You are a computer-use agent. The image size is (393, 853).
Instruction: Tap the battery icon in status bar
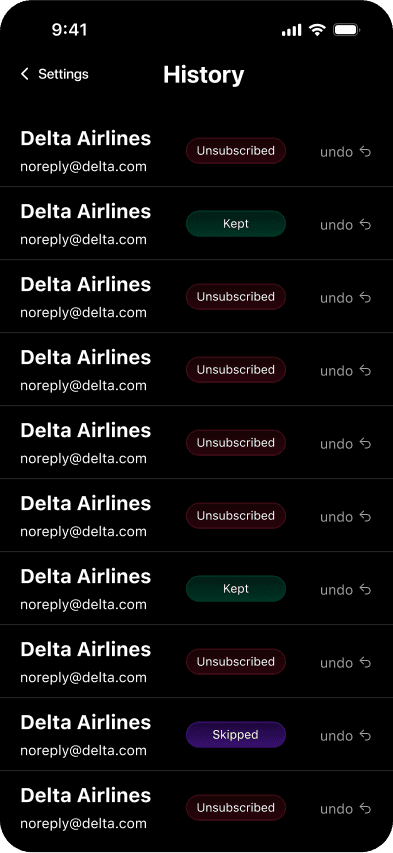(x=346, y=30)
